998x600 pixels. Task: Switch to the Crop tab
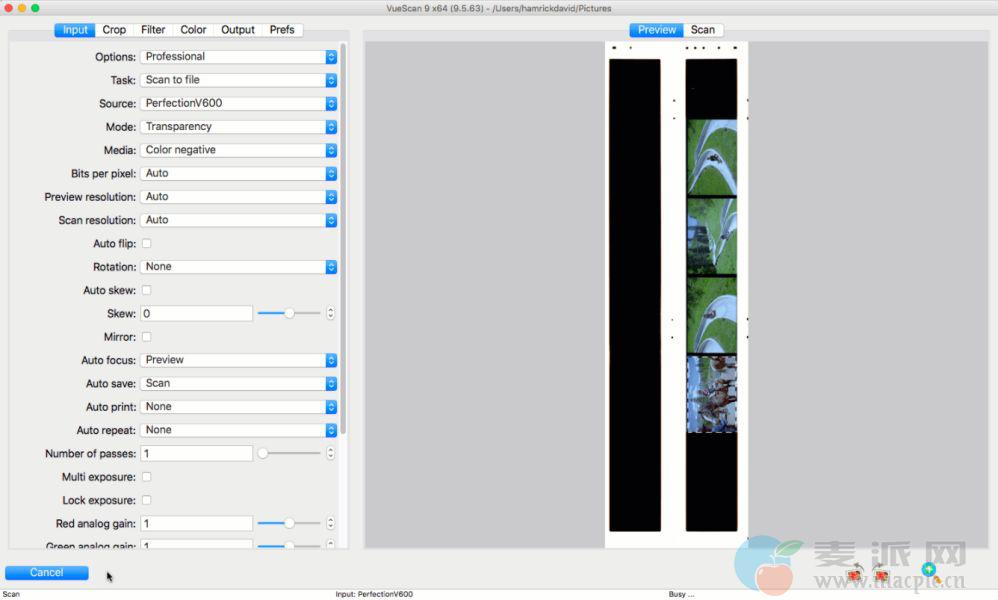[x=114, y=30]
